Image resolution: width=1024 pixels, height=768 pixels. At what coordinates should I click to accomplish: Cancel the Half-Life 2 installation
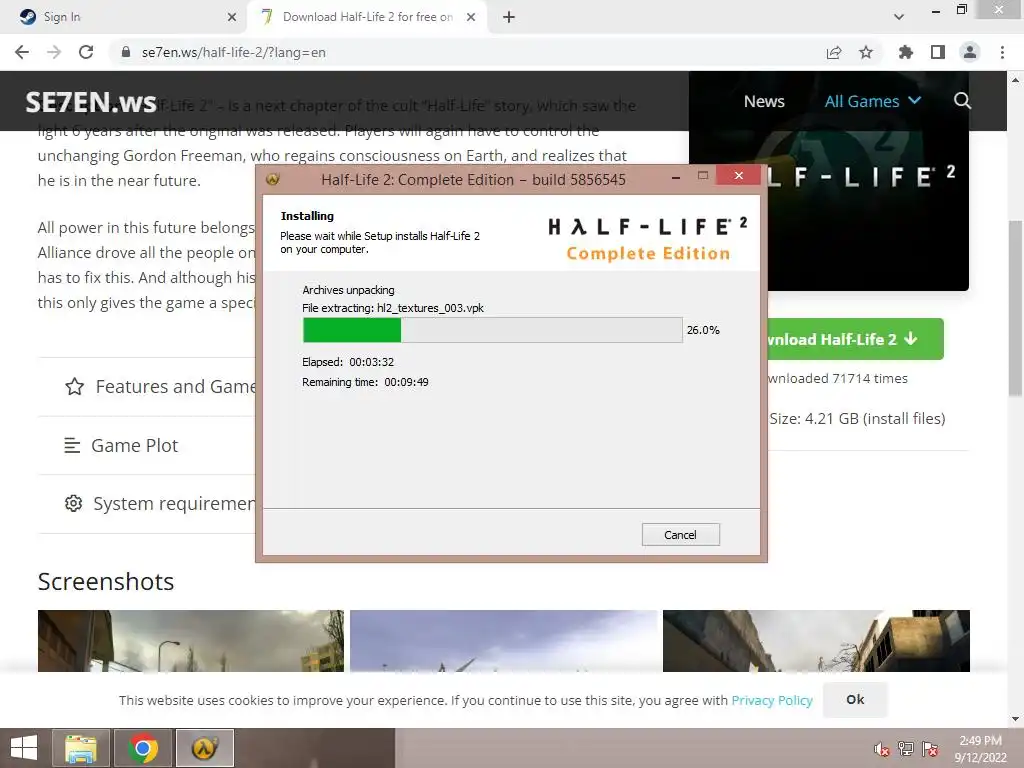[680, 534]
